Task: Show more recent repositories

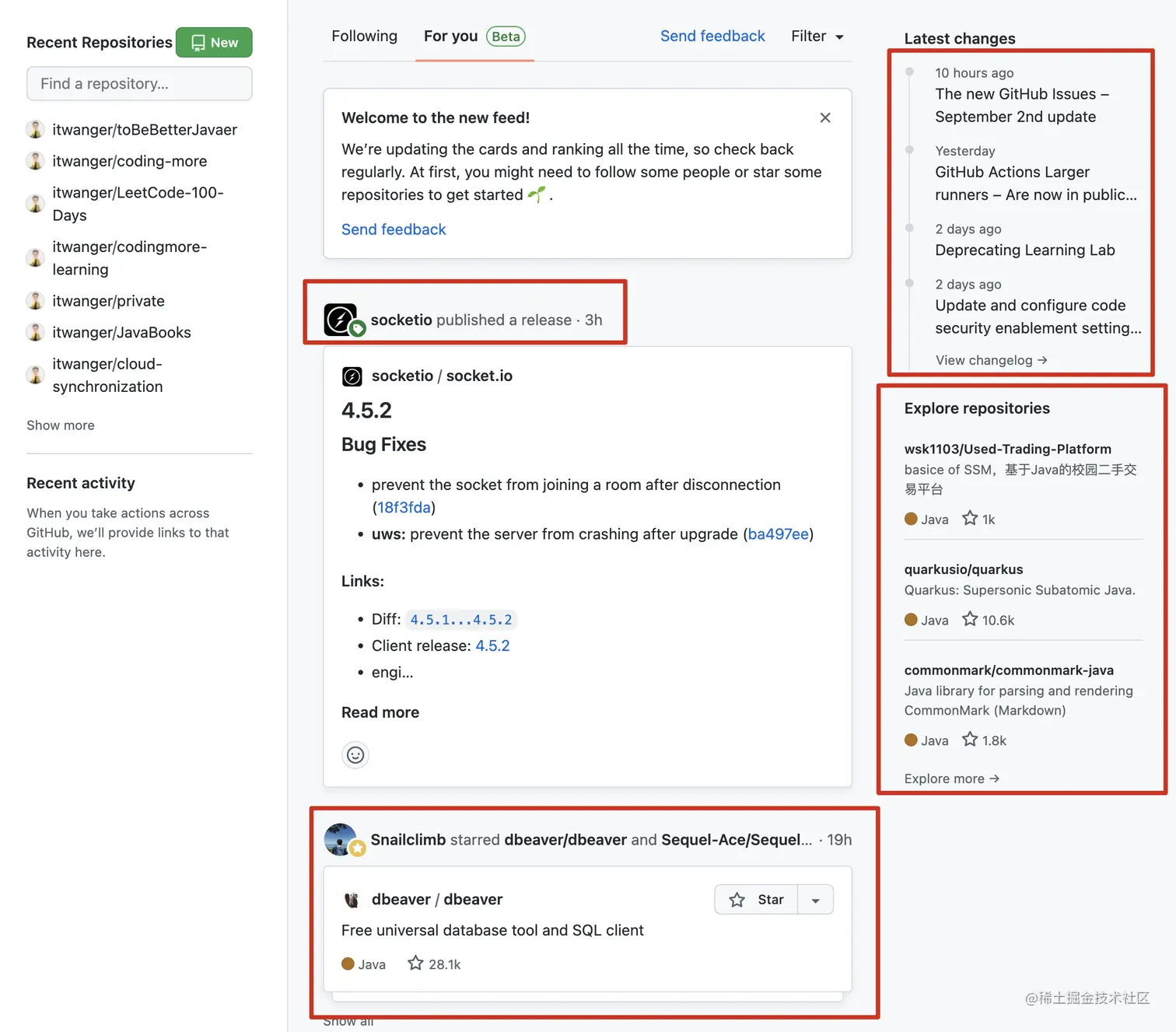Action: (61, 425)
